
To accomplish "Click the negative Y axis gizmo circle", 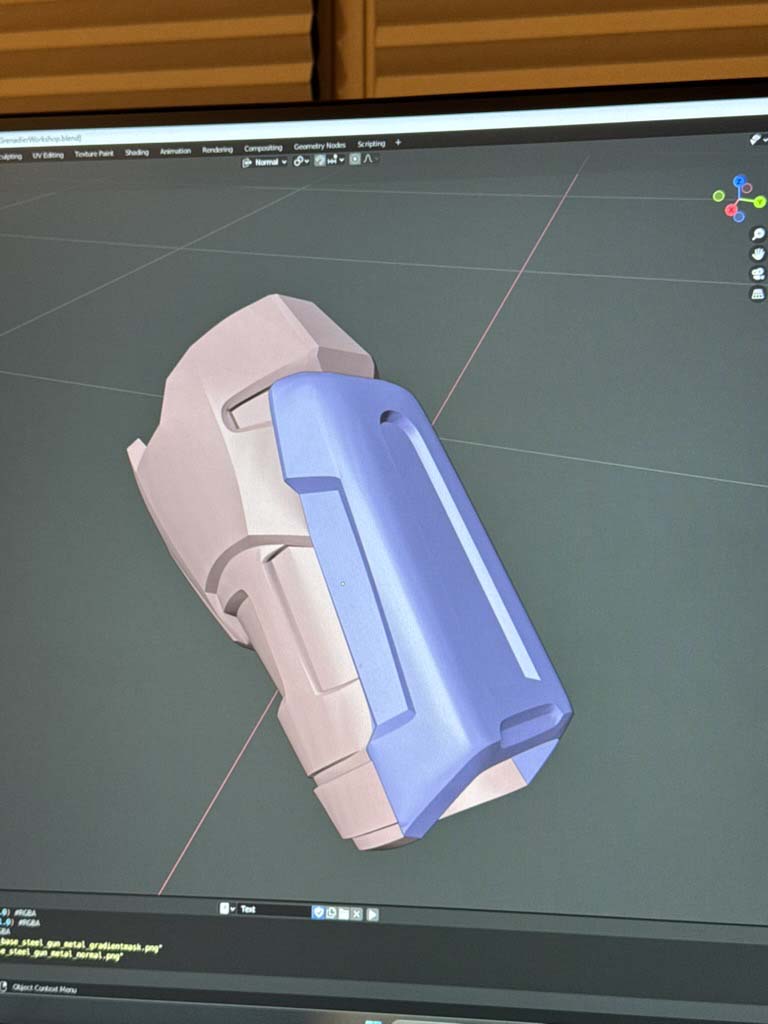I will tap(718, 196).
